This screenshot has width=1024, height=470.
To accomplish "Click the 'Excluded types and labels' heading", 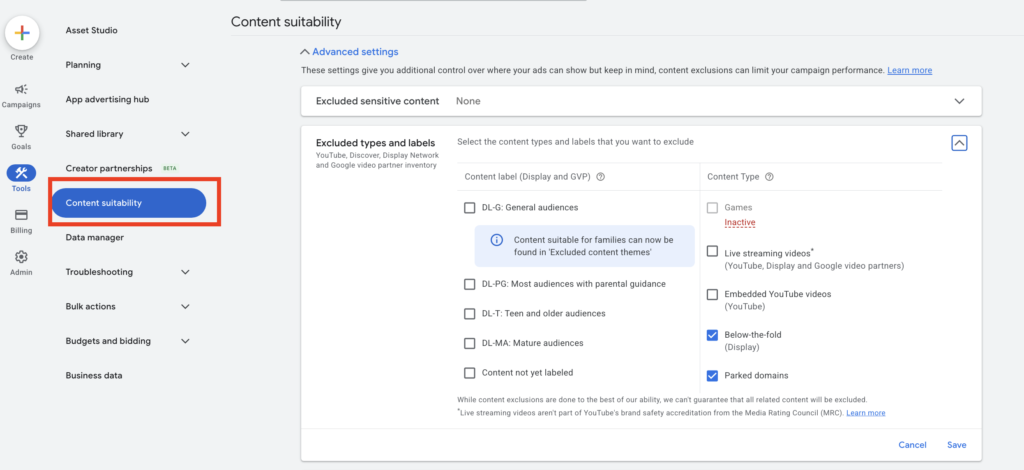I will point(376,143).
